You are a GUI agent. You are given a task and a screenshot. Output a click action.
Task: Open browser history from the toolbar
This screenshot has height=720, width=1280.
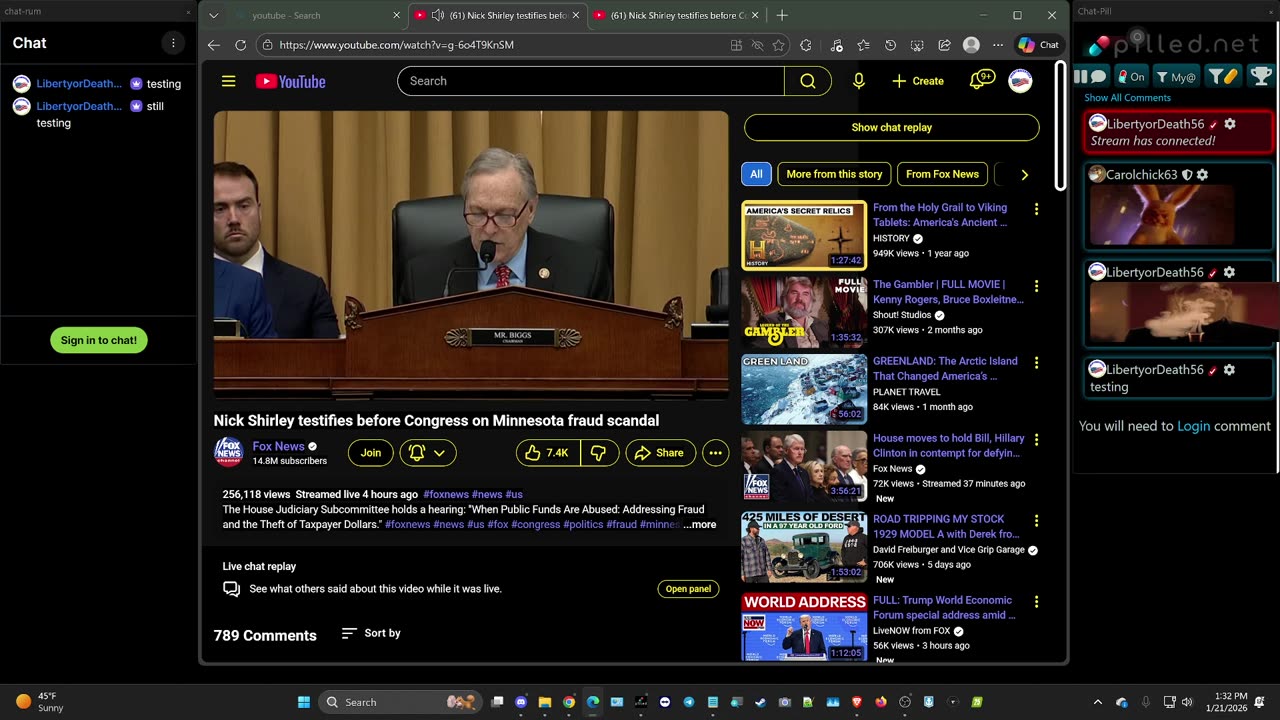[890, 45]
